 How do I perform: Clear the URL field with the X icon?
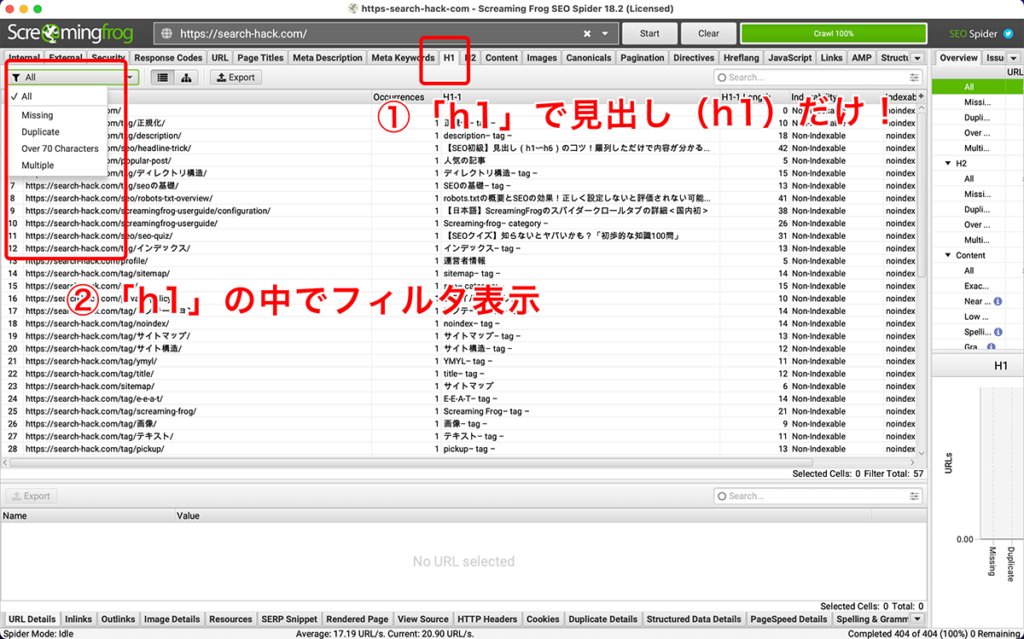pos(587,33)
